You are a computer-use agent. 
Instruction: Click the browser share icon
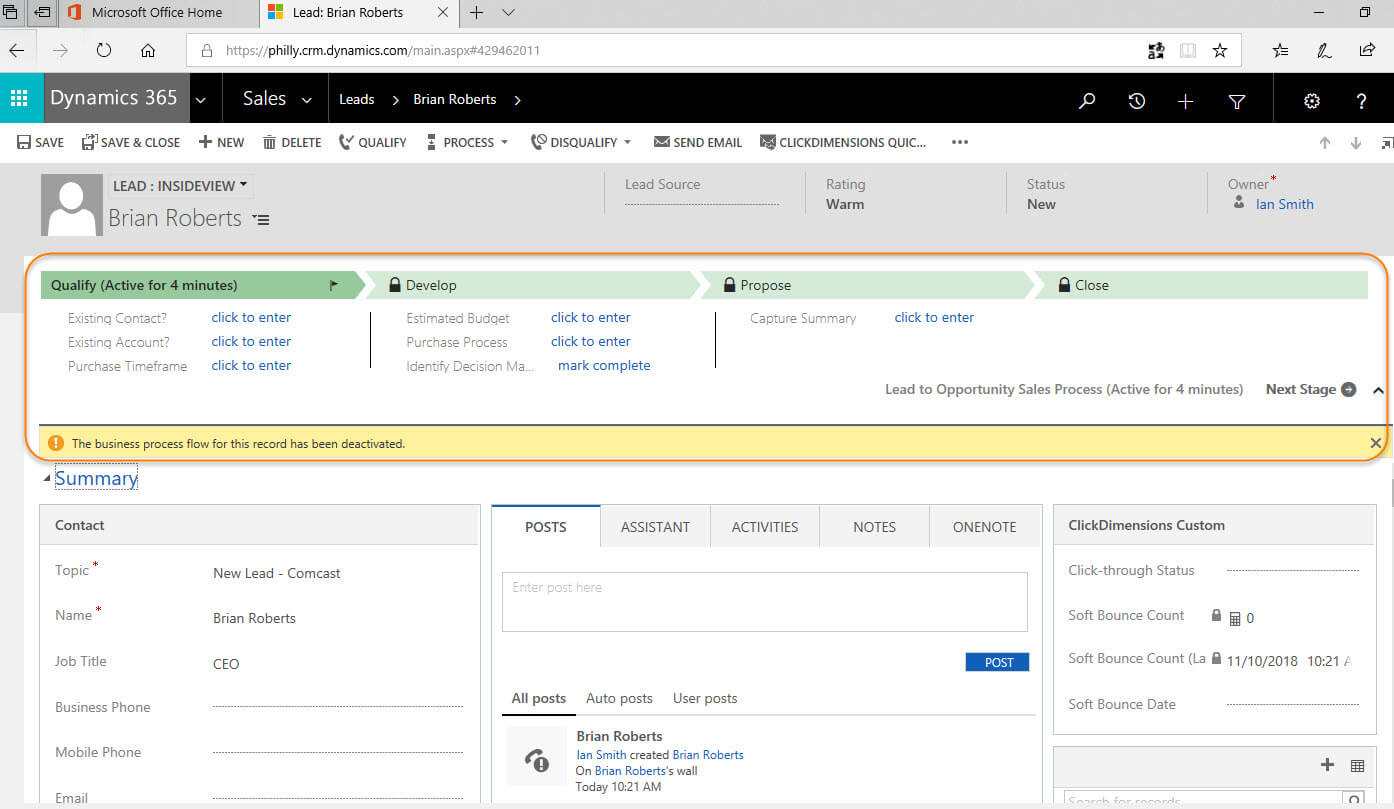tap(1367, 50)
